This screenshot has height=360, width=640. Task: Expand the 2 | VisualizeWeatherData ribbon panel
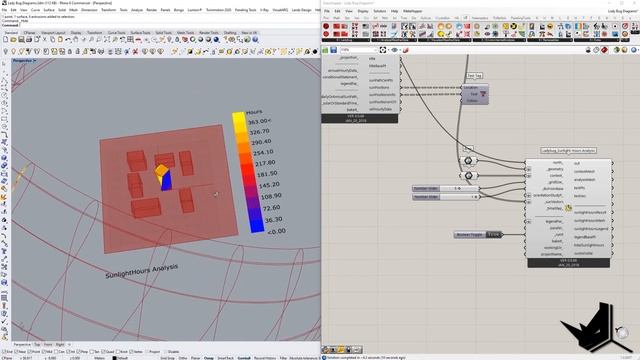coord(445,40)
